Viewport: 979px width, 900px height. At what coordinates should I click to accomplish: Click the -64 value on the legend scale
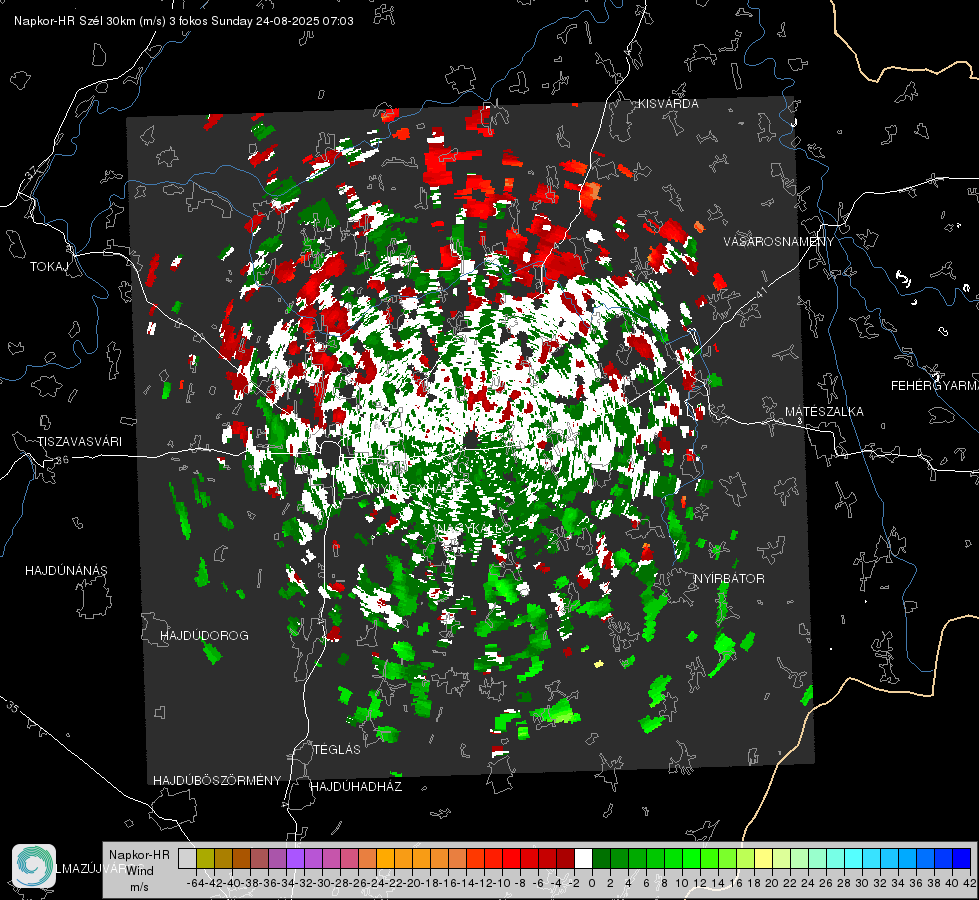196,883
